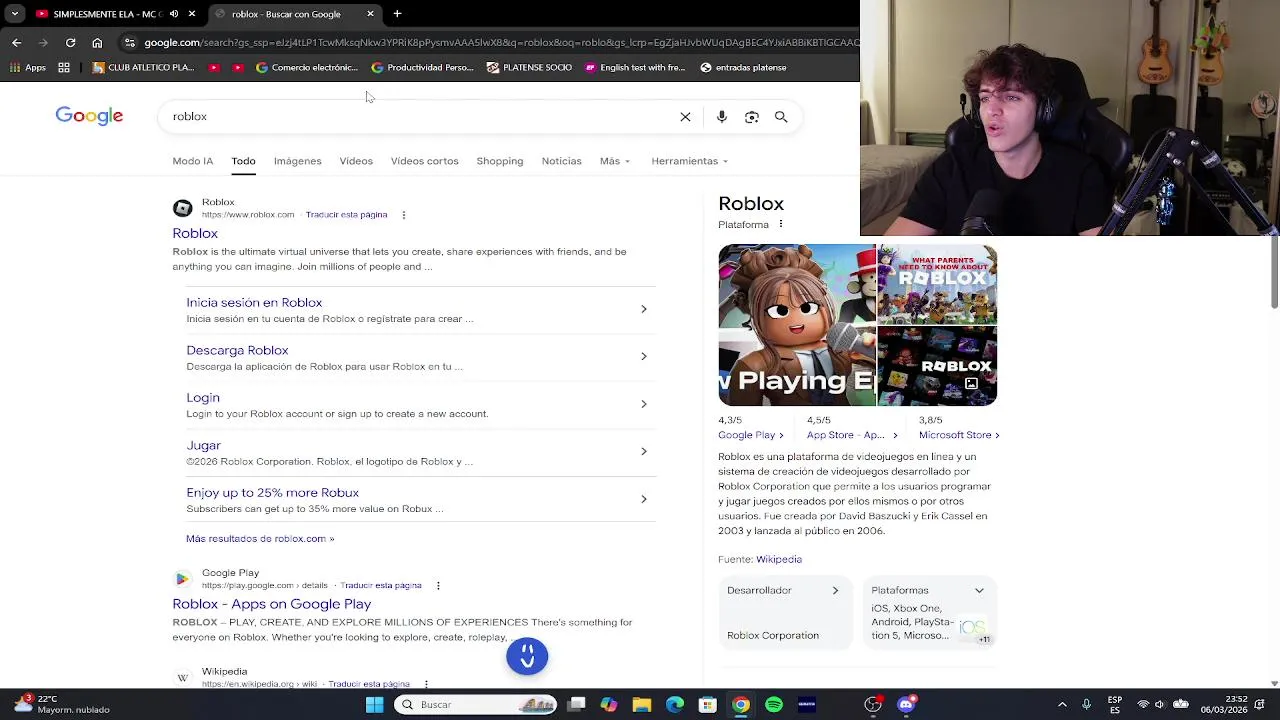1280x720 pixels.
Task: Open Microsoft Edge from the taskbar
Action: pyautogui.click(x=675, y=705)
